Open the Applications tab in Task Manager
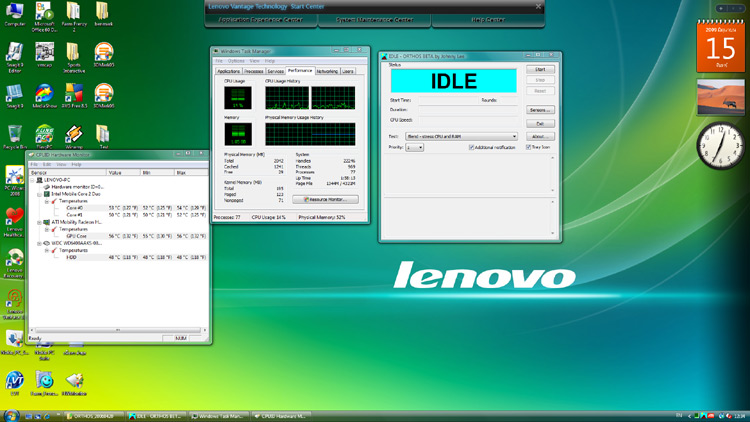The image size is (750, 422). coord(228,71)
